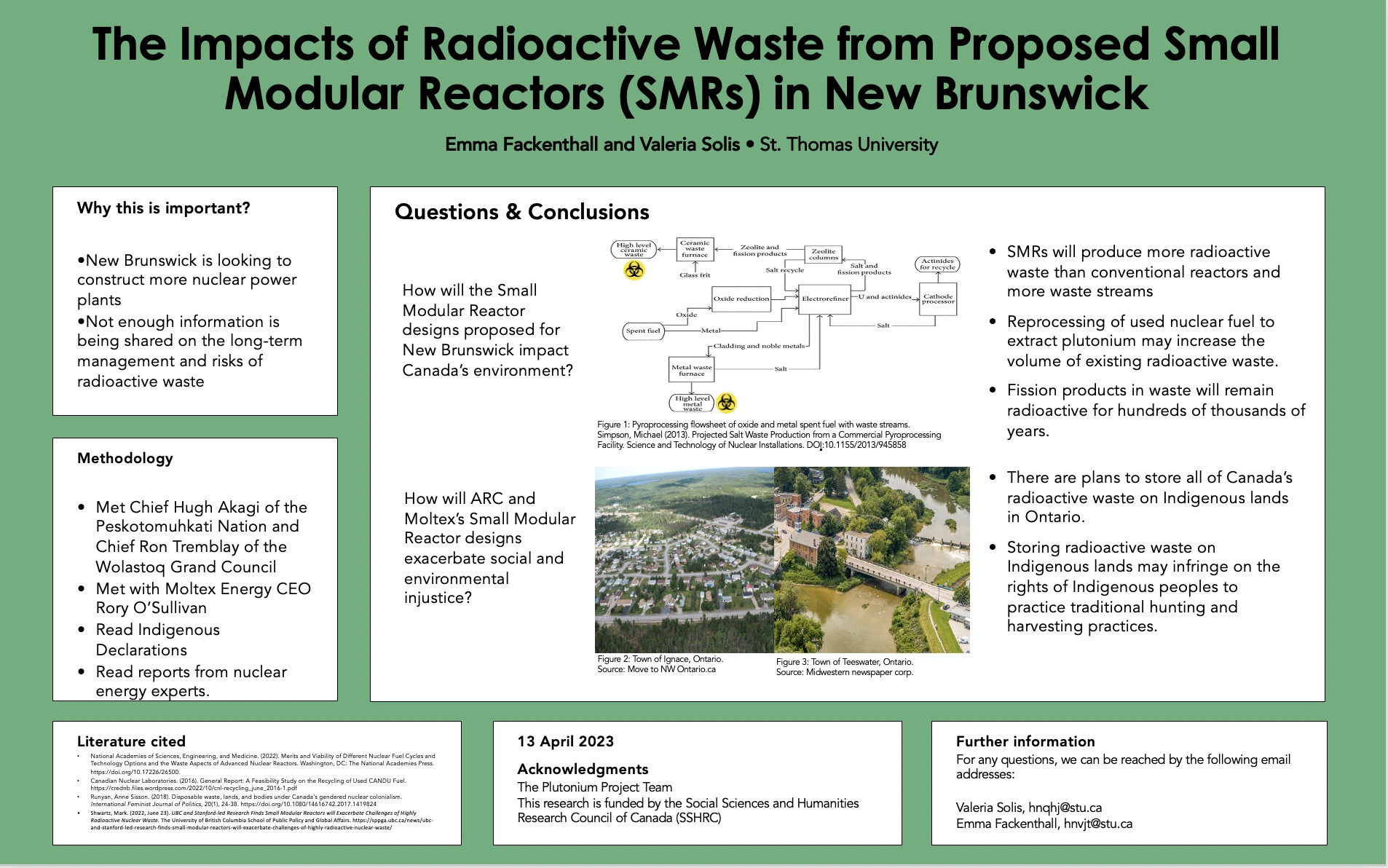Open the doi.org/10.17226/26500 citation link
This screenshot has height=868, width=1388.
click(135, 772)
